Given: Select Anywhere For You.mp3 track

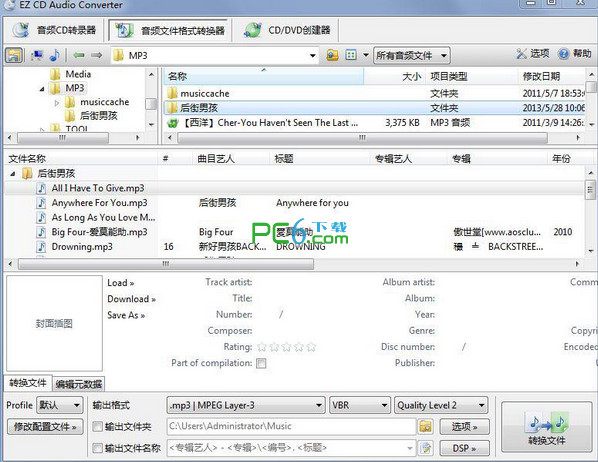Looking at the screenshot, I should (99, 203).
